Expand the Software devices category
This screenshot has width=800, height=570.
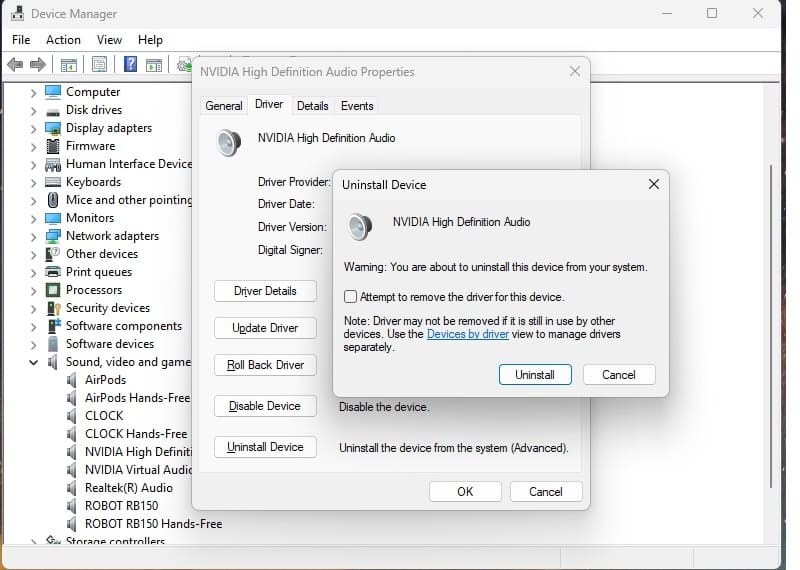[x=33, y=344]
